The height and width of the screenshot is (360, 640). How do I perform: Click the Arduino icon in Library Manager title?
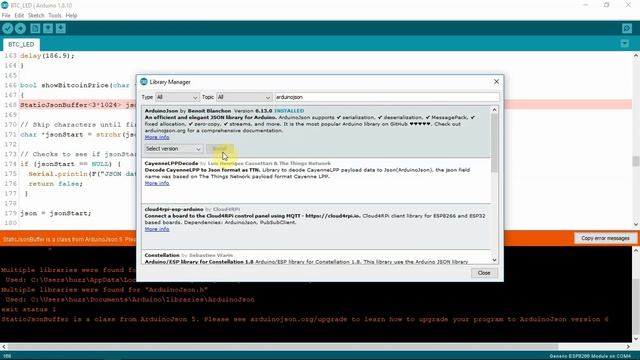click(144, 82)
